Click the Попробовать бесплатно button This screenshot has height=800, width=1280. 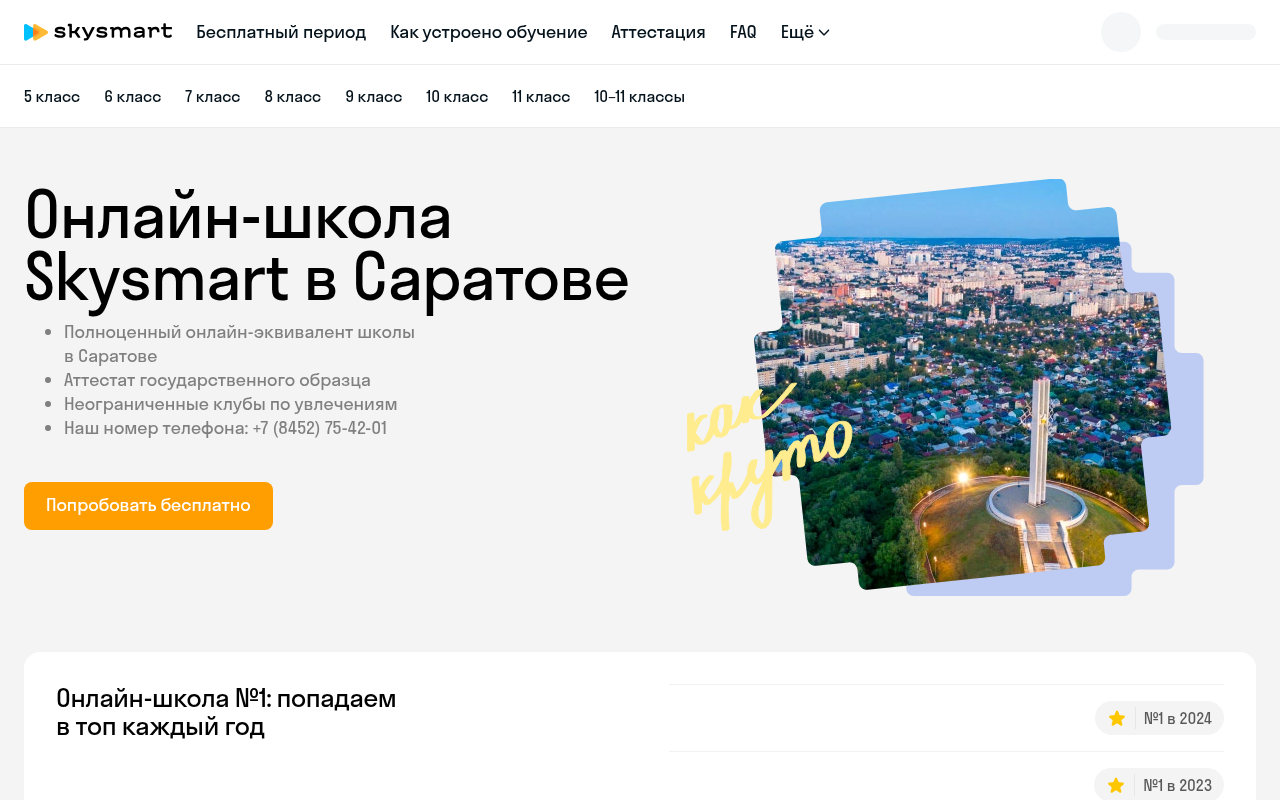tap(148, 506)
